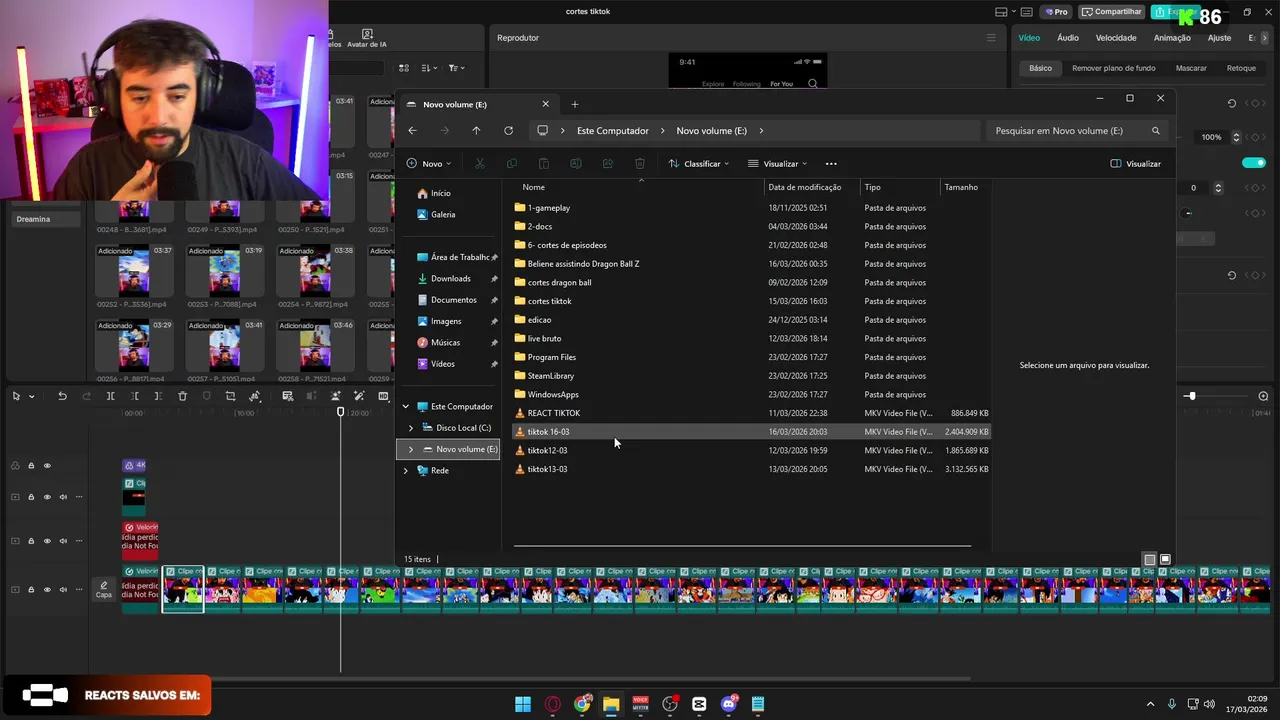
Task: Click the zoom-in magnifier at timeline right edge
Action: (x=1263, y=396)
